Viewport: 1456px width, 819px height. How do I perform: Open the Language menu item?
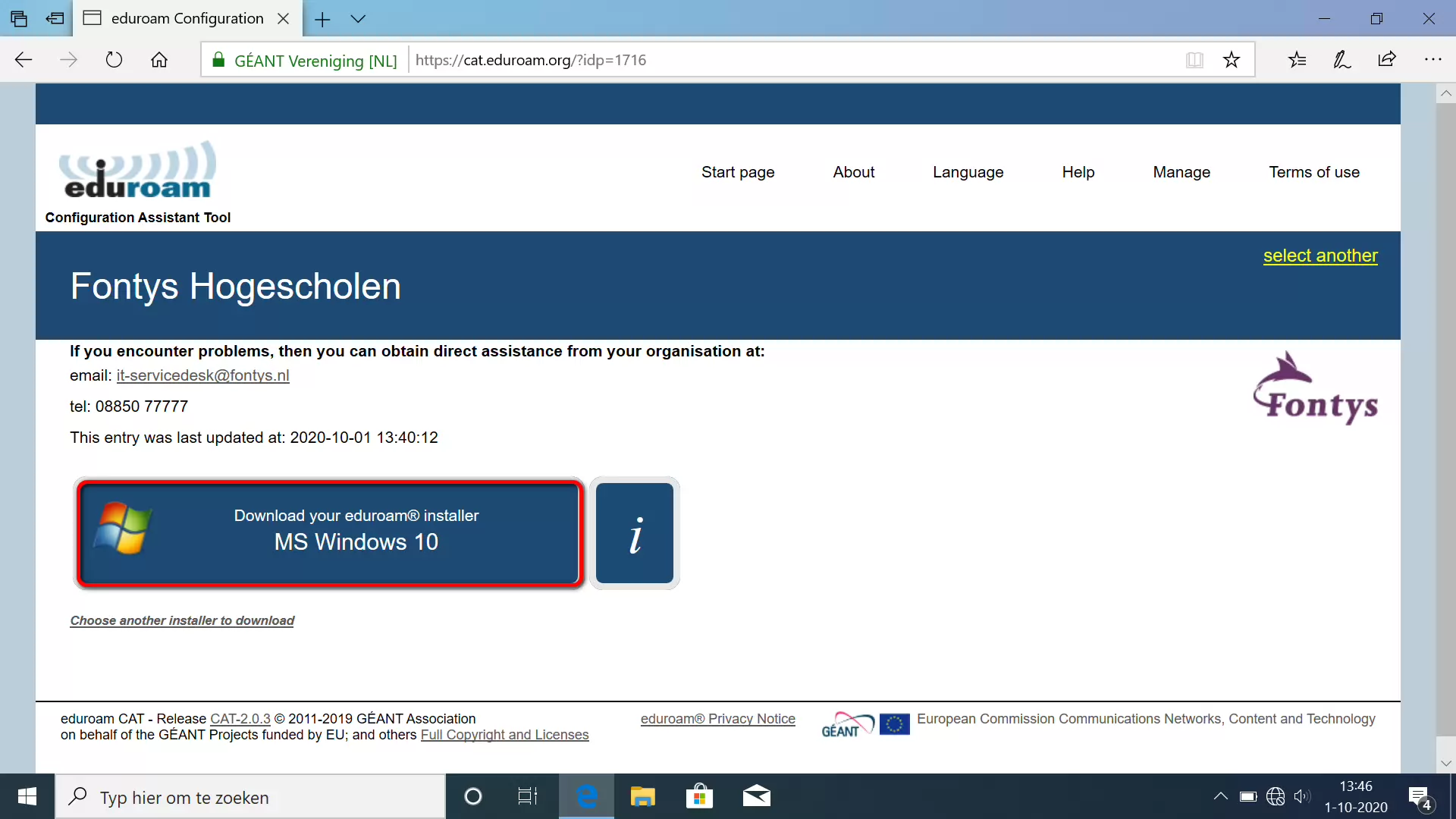pyautogui.click(x=968, y=171)
